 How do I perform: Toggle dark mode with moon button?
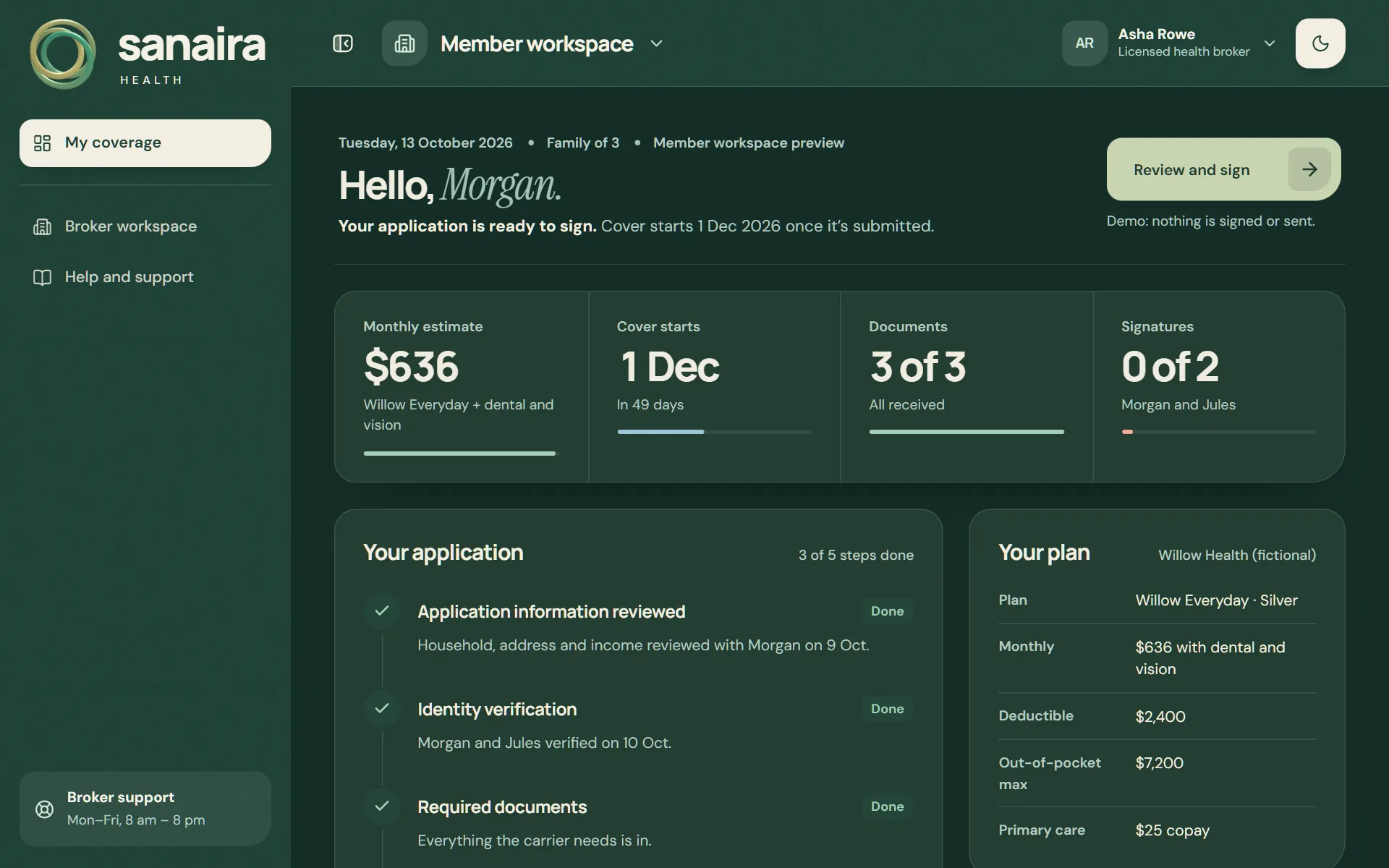(1320, 43)
